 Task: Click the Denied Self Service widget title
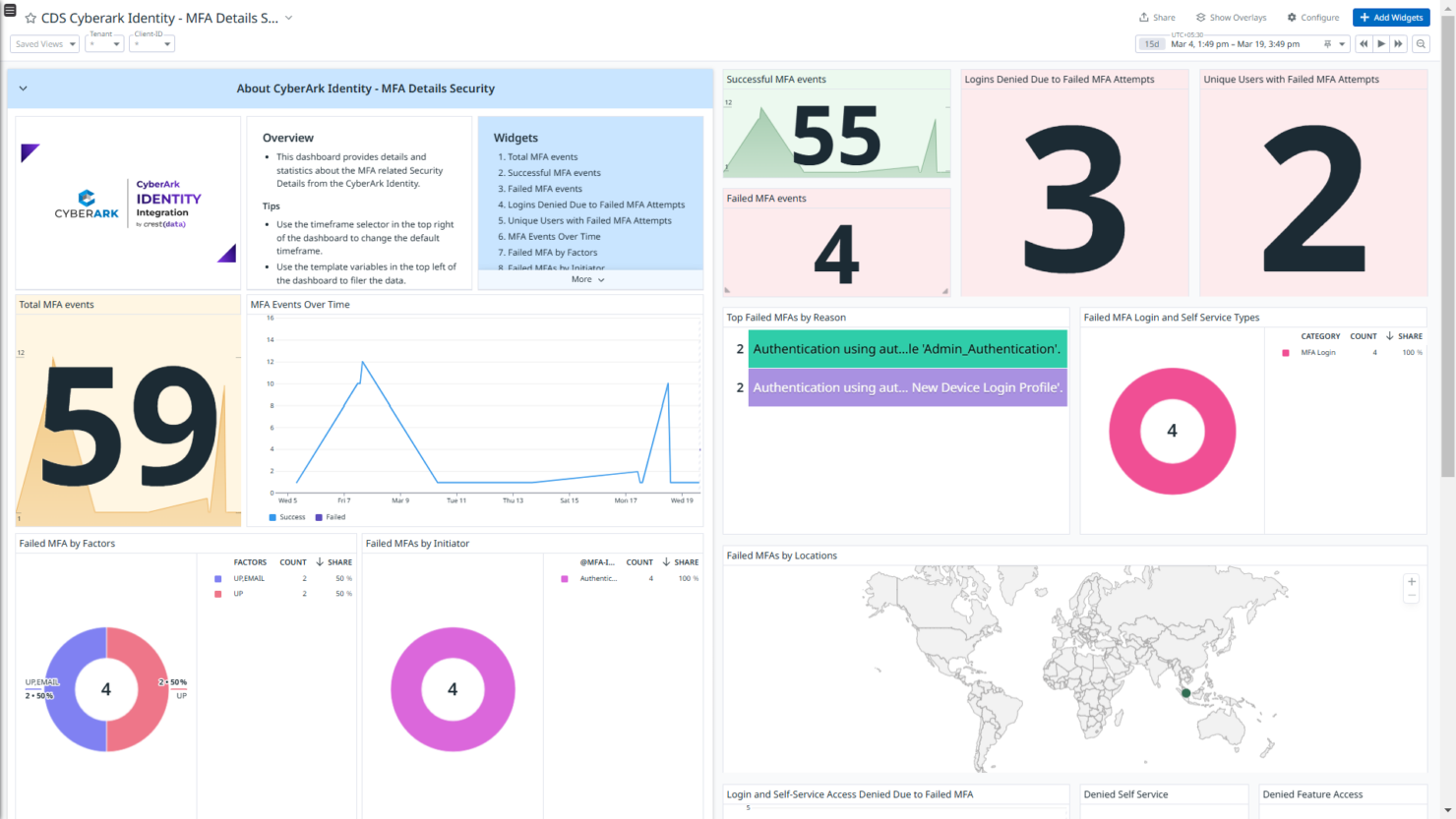tap(1125, 794)
